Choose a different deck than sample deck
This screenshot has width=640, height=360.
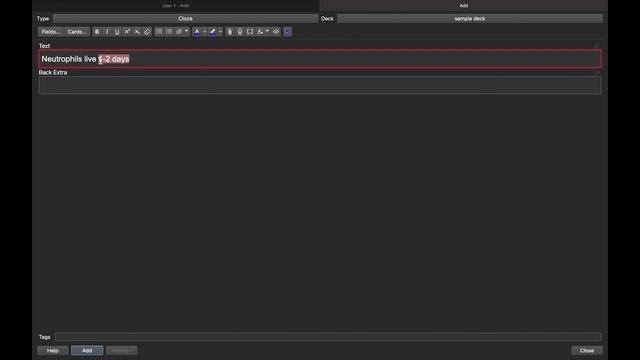[469, 19]
